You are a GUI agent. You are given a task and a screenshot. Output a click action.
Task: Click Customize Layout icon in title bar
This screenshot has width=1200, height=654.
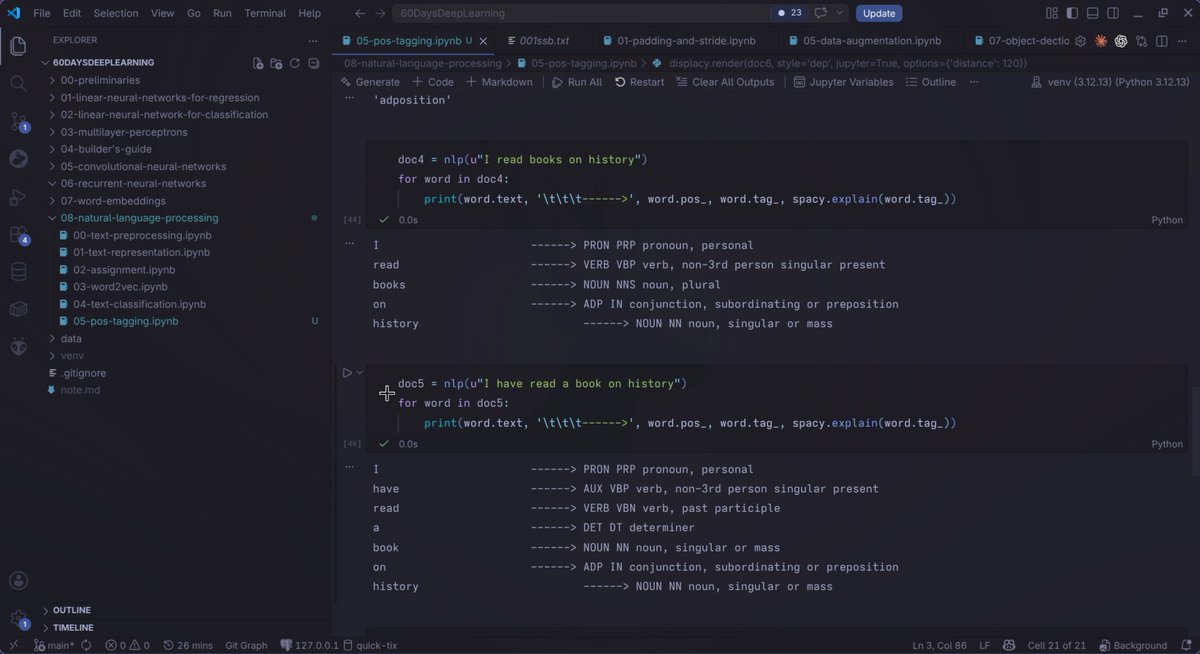click(x=1052, y=13)
